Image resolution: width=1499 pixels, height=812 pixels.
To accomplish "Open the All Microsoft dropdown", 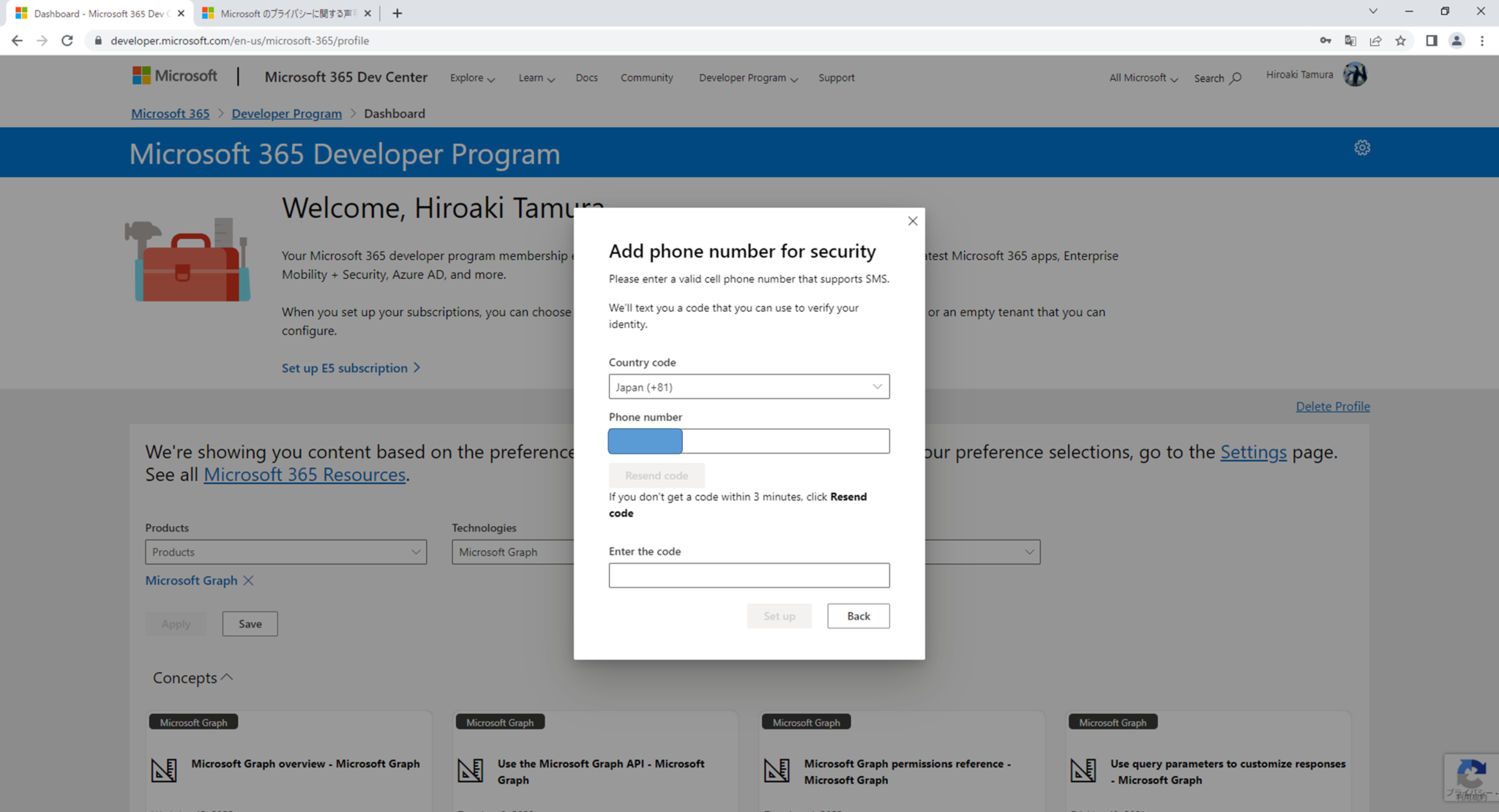I will coord(1140,78).
